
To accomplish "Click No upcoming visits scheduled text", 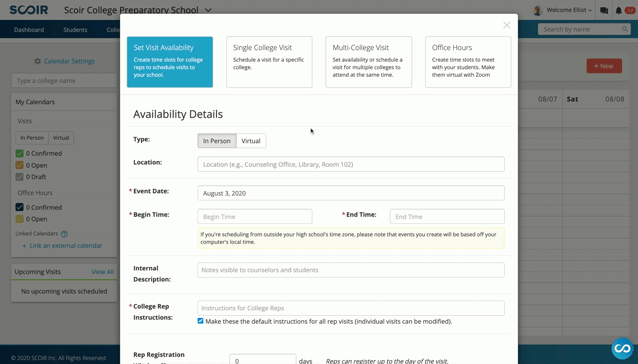I will coord(64,291).
